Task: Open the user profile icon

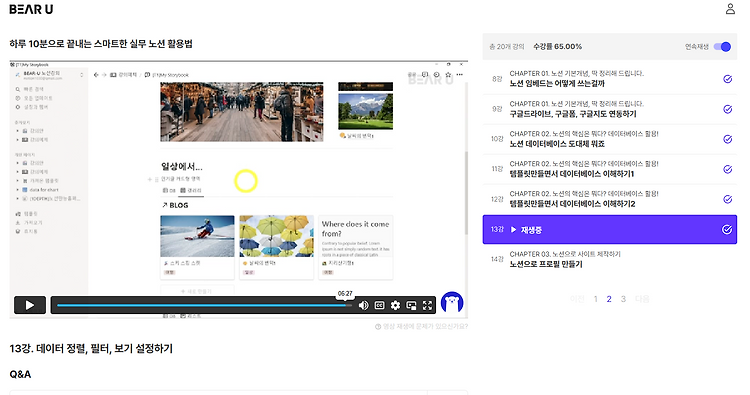Action: 730,9
